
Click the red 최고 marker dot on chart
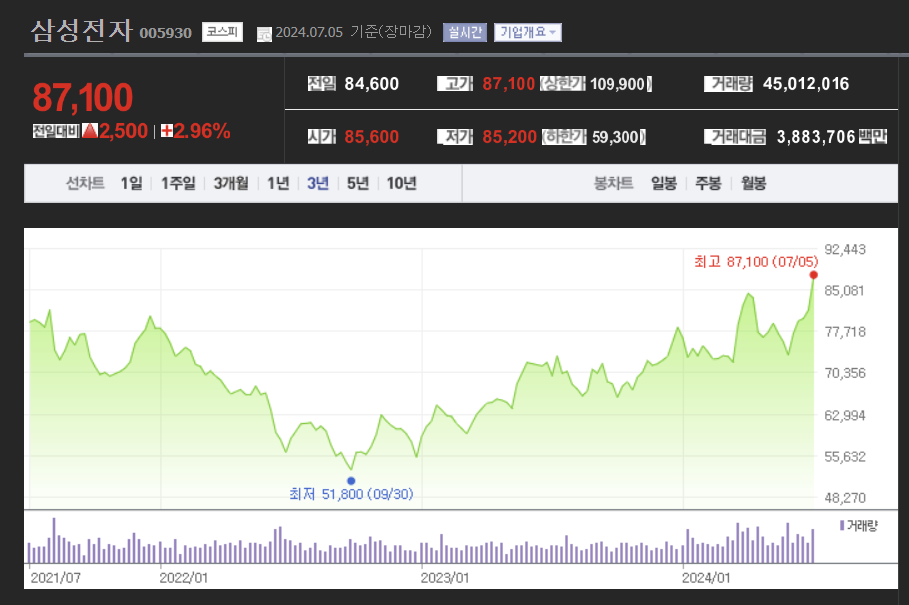(x=813, y=275)
